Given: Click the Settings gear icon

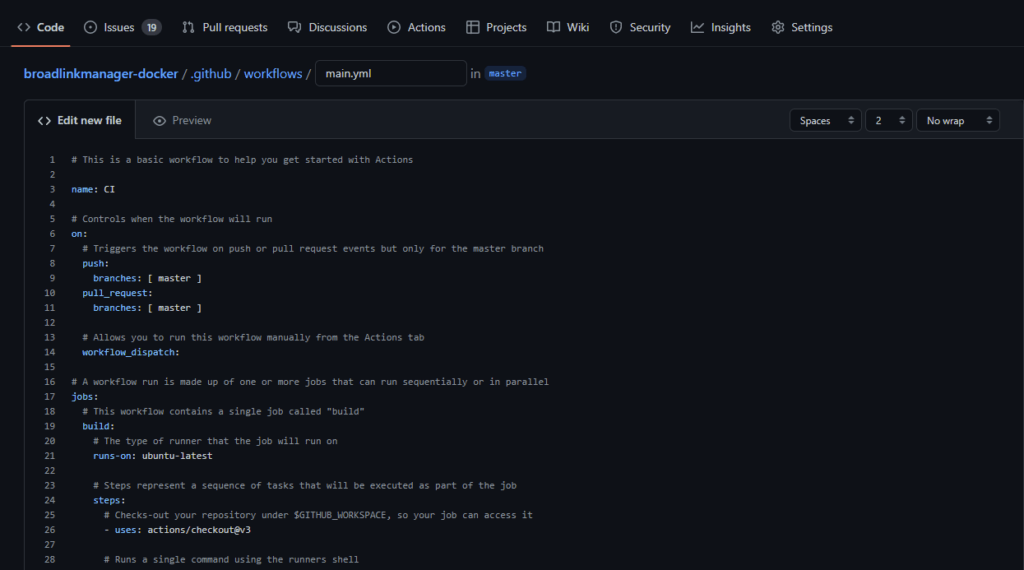Looking at the screenshot, I should 778,27.
